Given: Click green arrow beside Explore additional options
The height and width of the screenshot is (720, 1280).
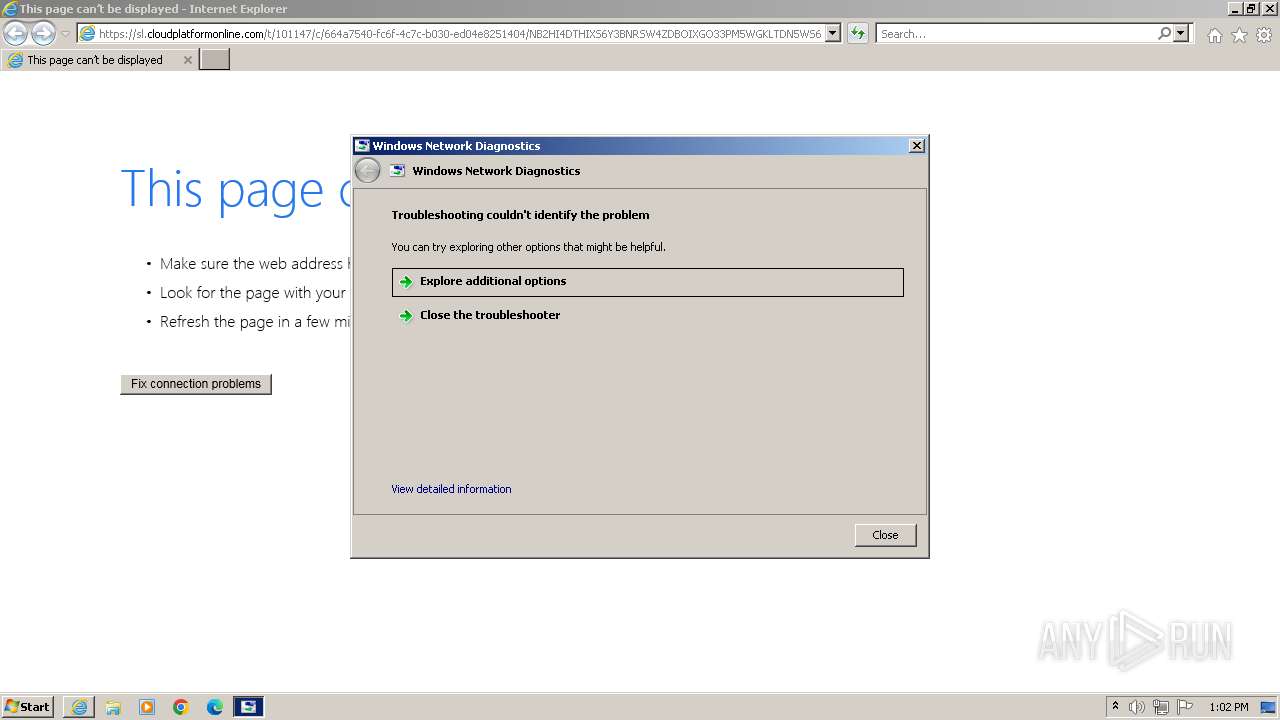Looking at the screenshot, I should click(x=406, y=282).
